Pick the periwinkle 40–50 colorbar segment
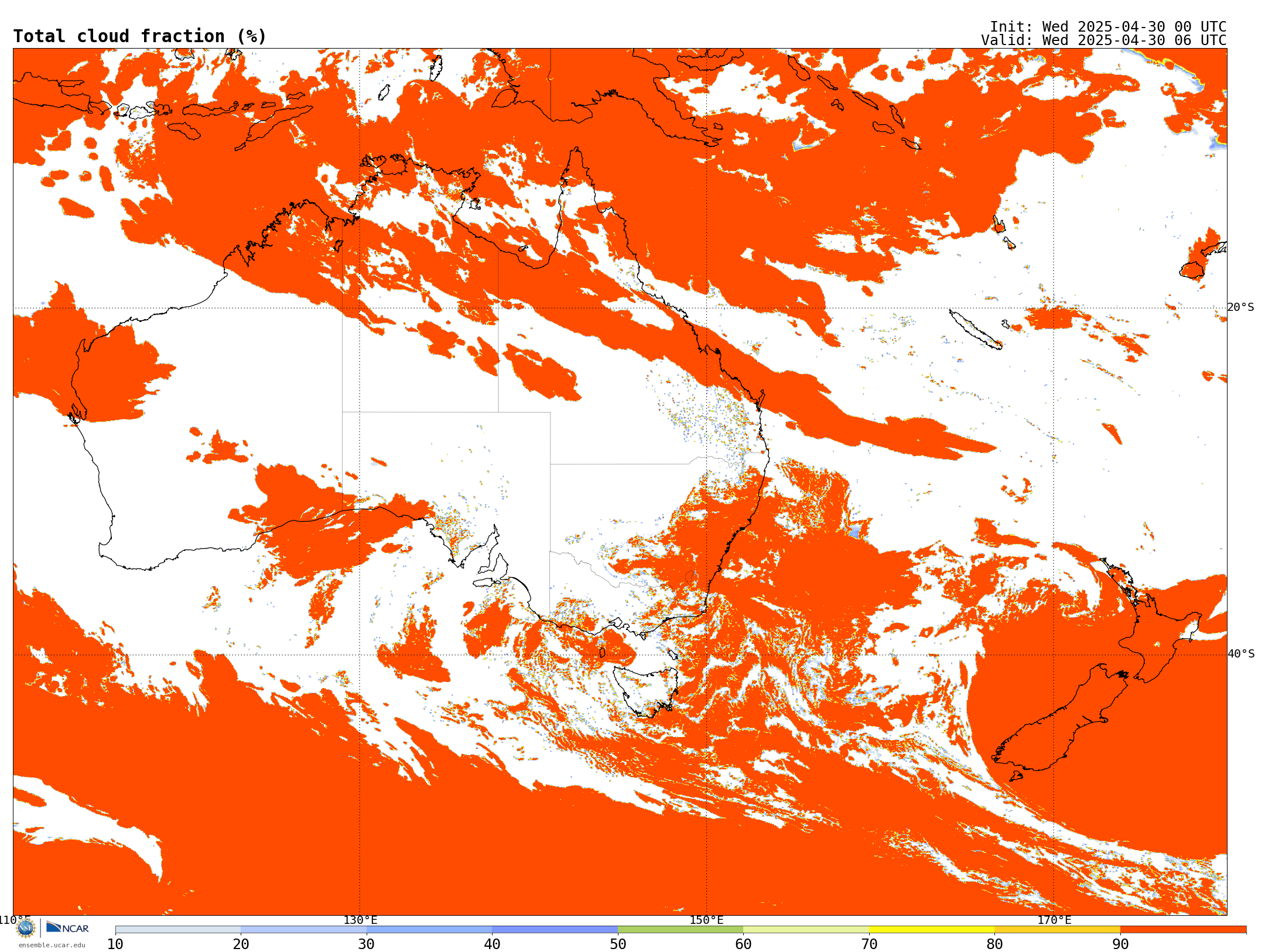Screen dimensions: 1265x952 [555, 930]
